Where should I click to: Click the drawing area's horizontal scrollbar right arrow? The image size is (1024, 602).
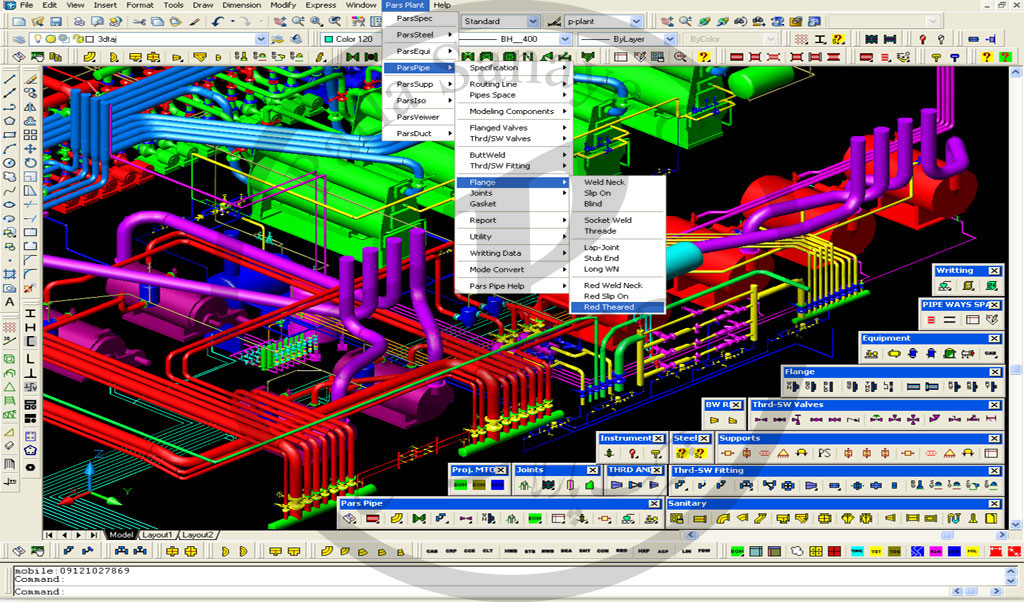pyautogui.click(x=1004, y=535)
